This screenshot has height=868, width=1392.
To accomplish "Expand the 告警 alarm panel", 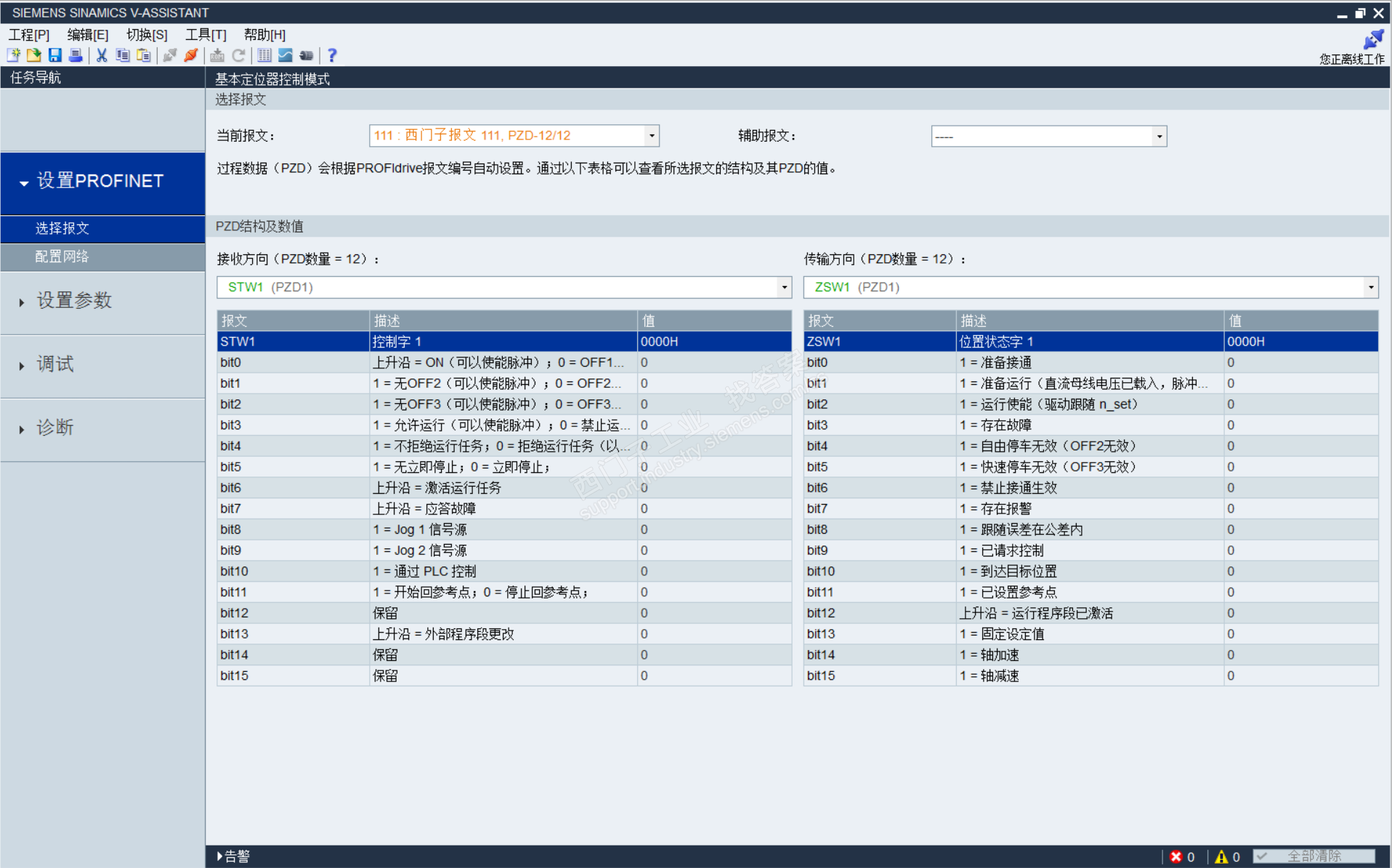I will 232,856.
